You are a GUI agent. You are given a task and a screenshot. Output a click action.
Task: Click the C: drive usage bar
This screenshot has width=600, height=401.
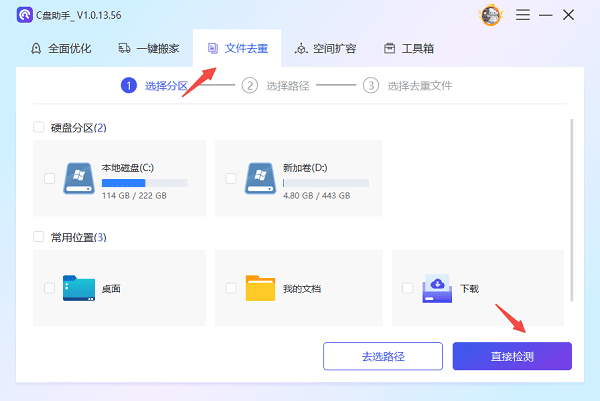tap(144, 183)
